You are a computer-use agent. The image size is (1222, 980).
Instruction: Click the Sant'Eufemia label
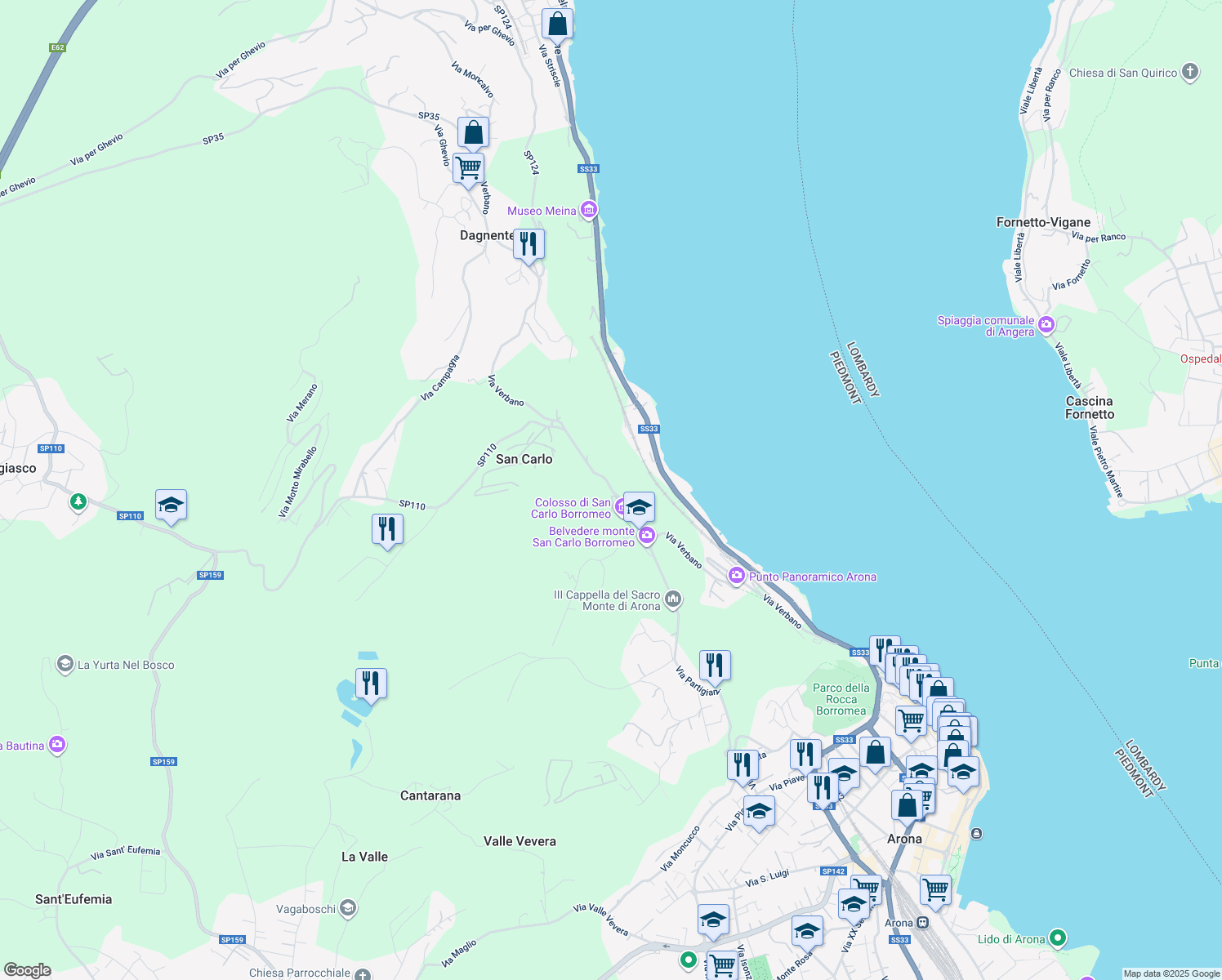click(x=74, y=899)
